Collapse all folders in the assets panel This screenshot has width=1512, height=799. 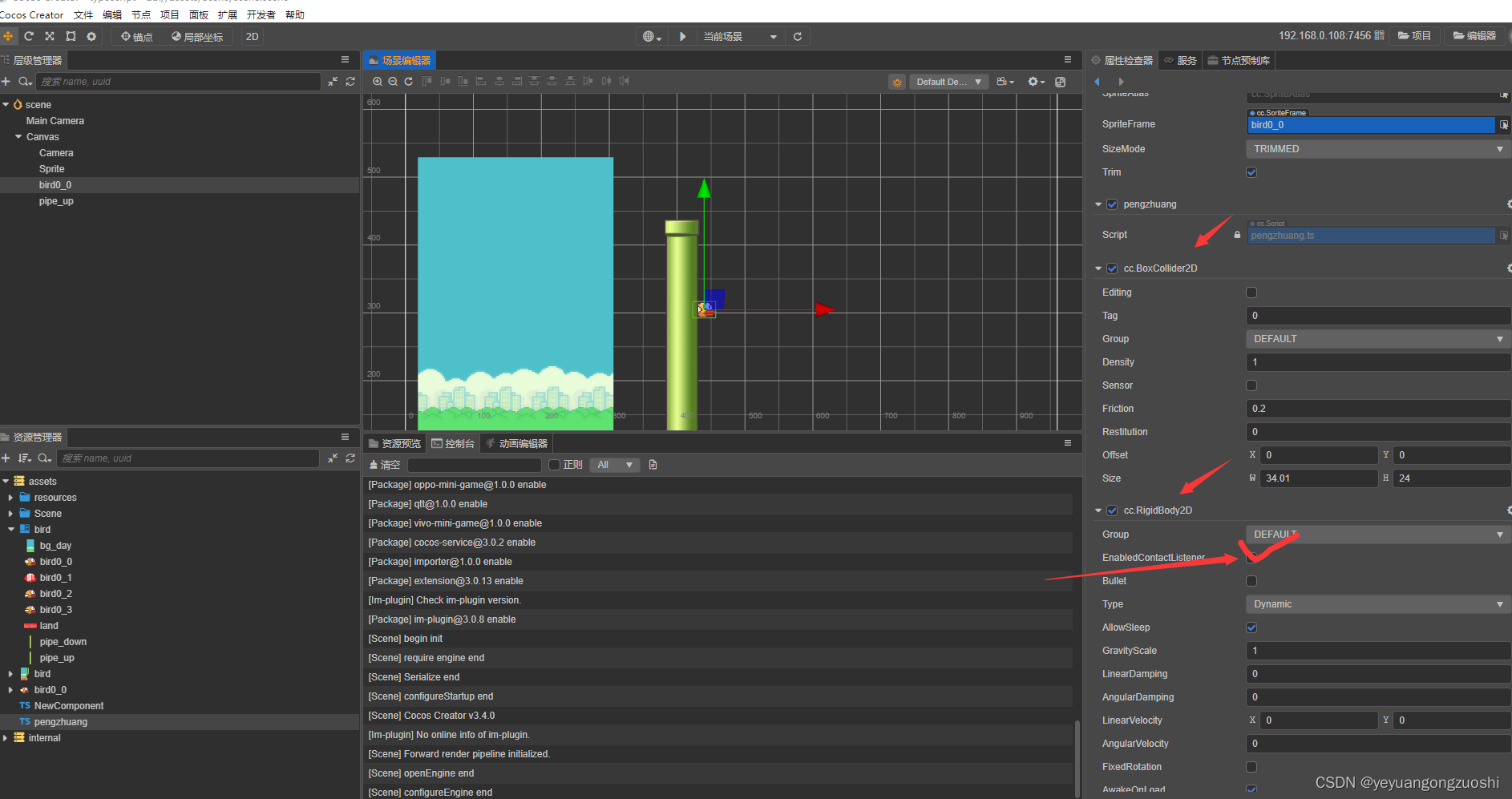click(333, 458)
